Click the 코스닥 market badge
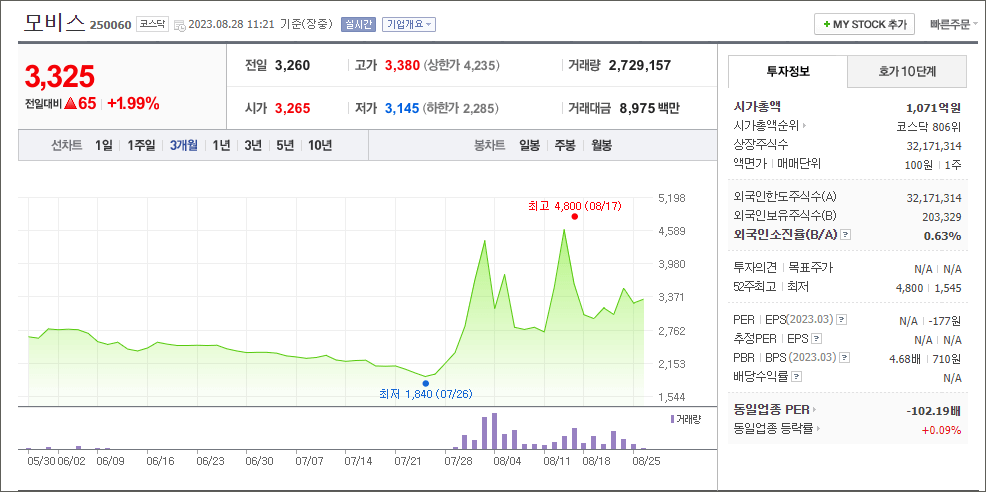Screen dimensions: 986x492 152,25
